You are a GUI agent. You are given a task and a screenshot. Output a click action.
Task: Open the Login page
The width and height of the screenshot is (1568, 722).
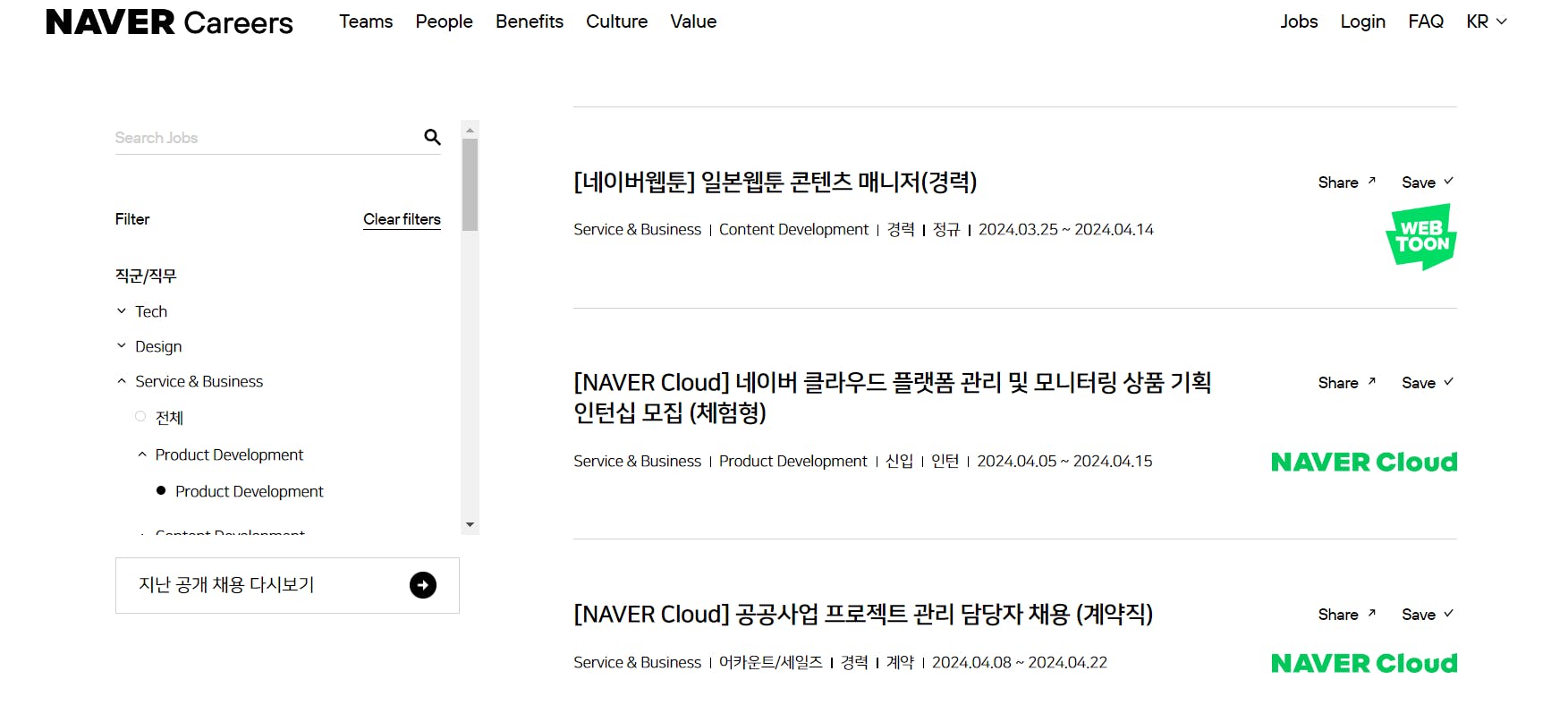coord(1362,21)
